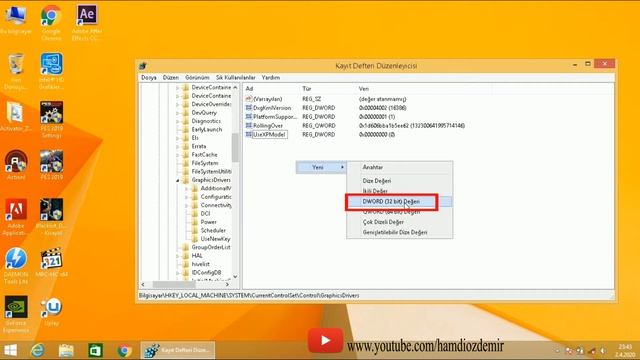Open Chrome from the taskbar

click(124, 351)
